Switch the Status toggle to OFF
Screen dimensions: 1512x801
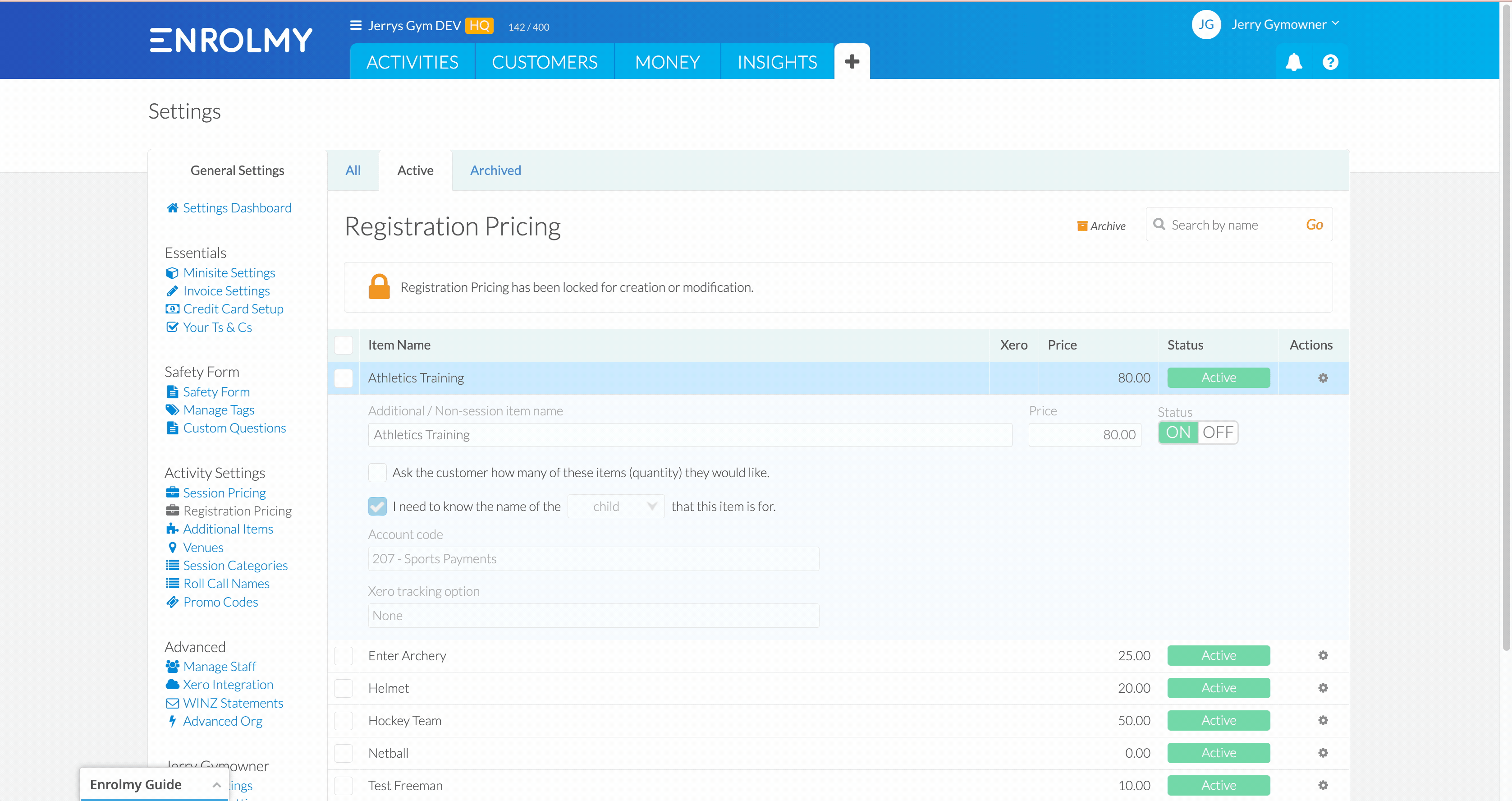click(1217, 433)
